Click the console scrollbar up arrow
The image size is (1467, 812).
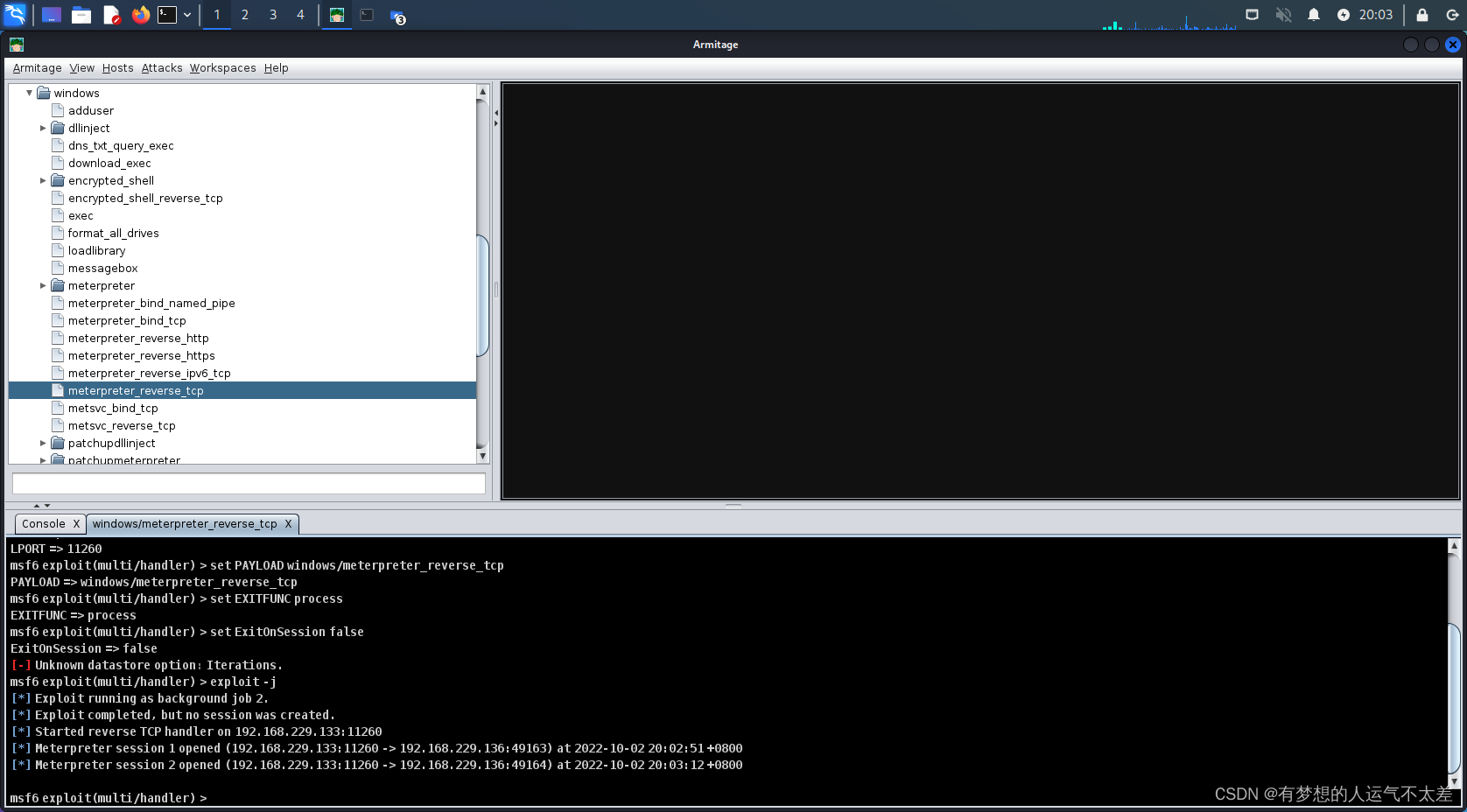coord(1454,546)
